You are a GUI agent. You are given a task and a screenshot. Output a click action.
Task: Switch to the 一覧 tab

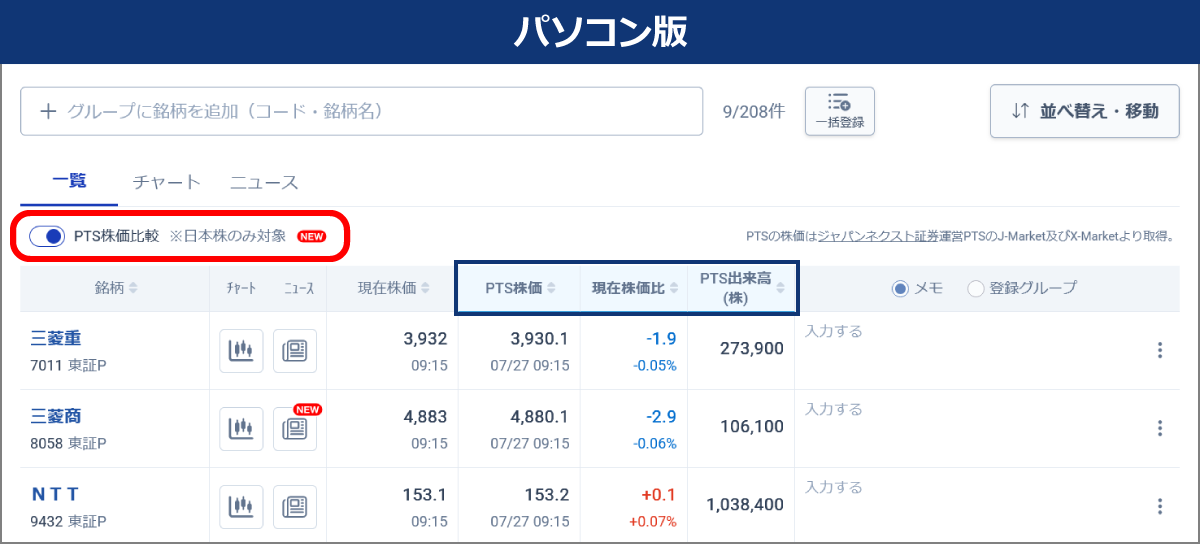tap(69, 182)
